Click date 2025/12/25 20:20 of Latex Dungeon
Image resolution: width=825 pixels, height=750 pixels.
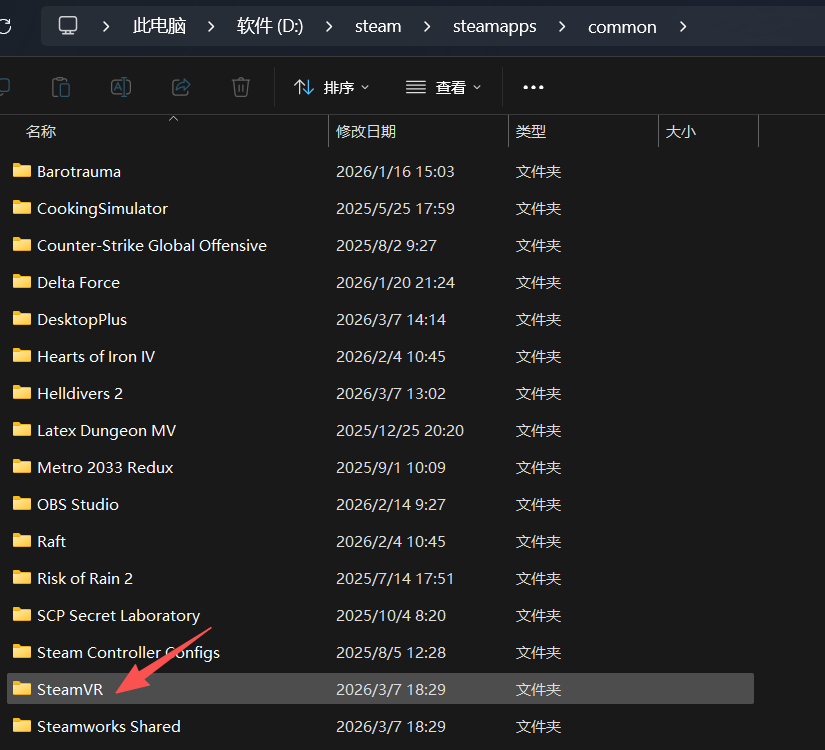point(400,431)
